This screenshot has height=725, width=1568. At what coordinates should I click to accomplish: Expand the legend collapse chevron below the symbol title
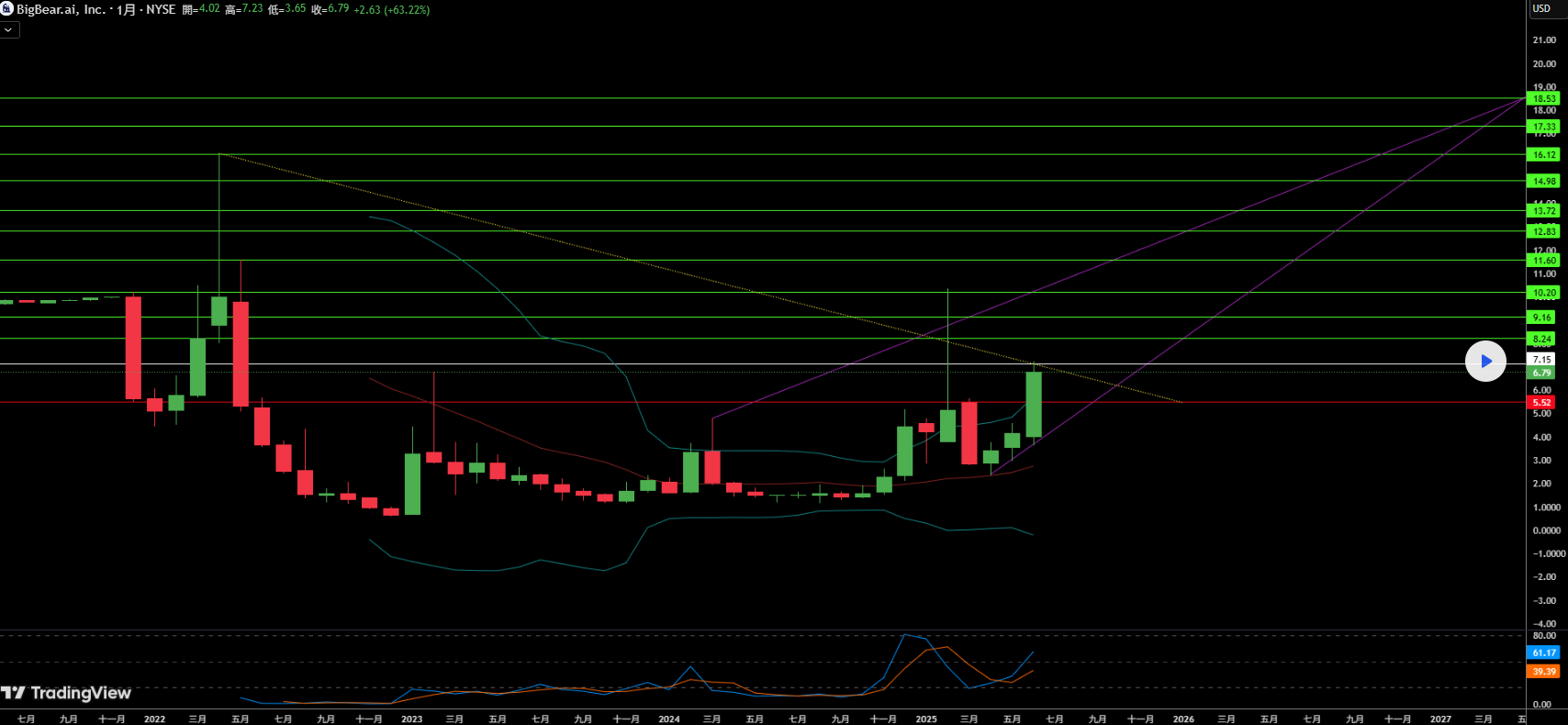click(x=8, y=29)
